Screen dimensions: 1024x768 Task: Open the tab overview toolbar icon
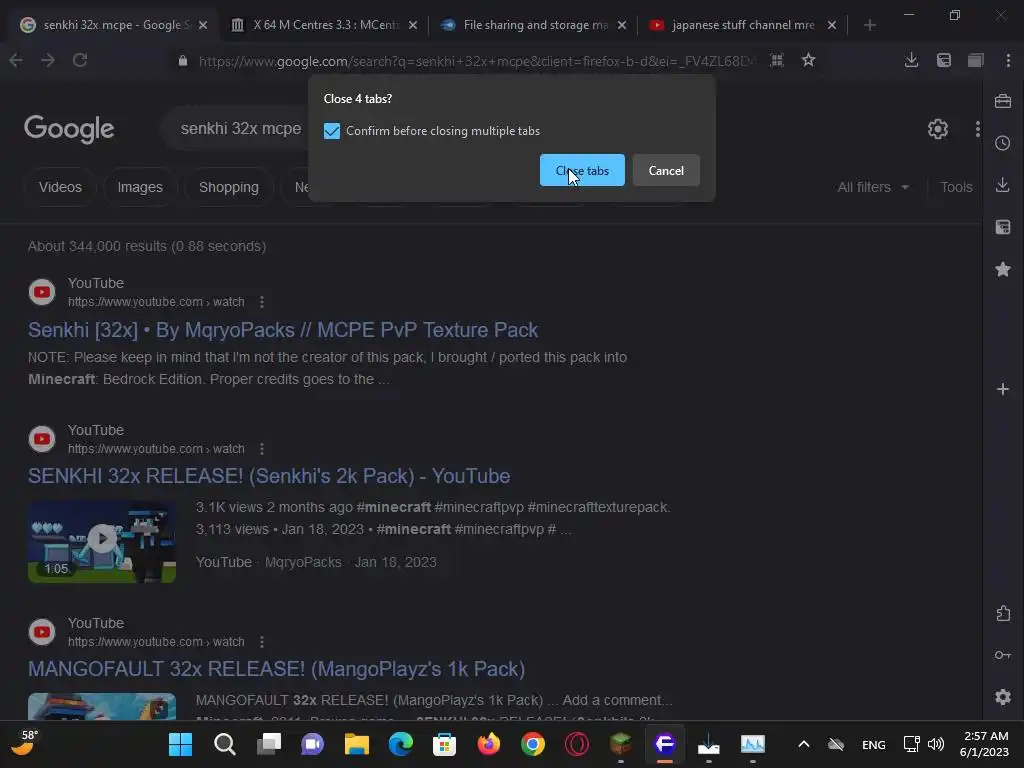(976, 60)
